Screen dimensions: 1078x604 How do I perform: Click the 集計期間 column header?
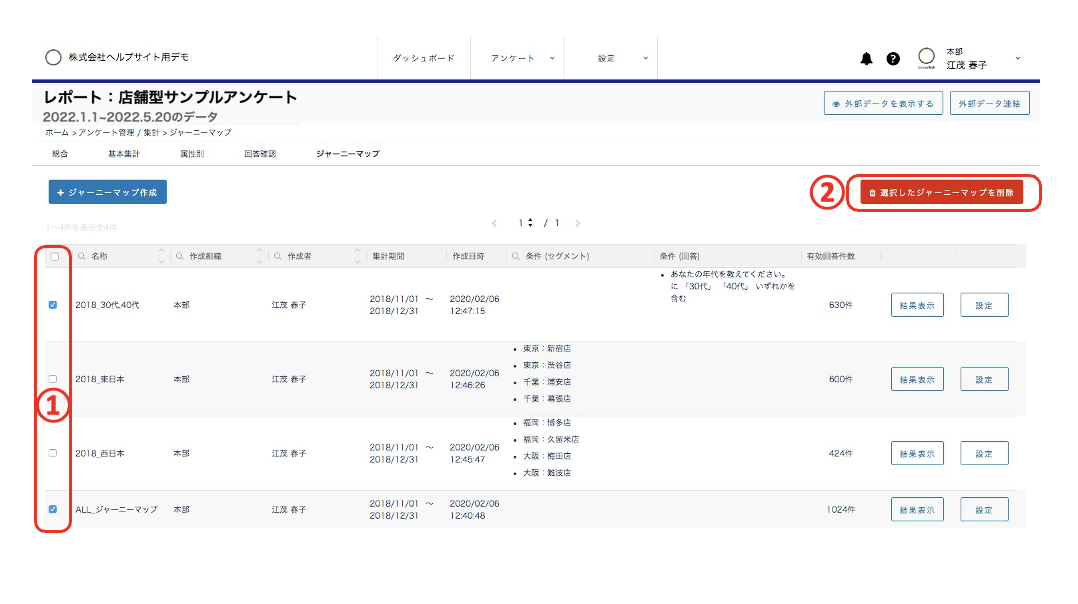click(388, 256)
